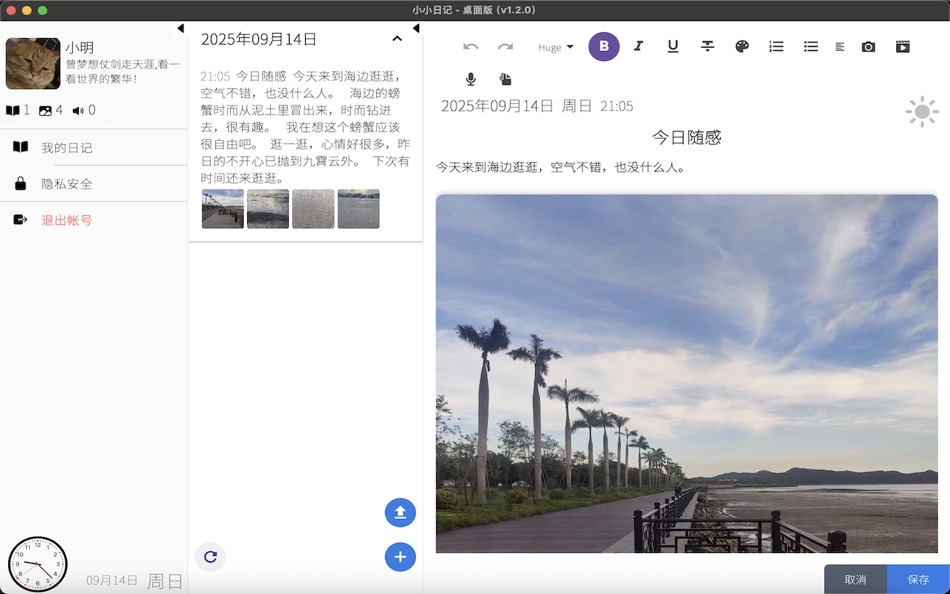Click the sunny weather toggle icon
950x594 pixels.
coord(921,111)
